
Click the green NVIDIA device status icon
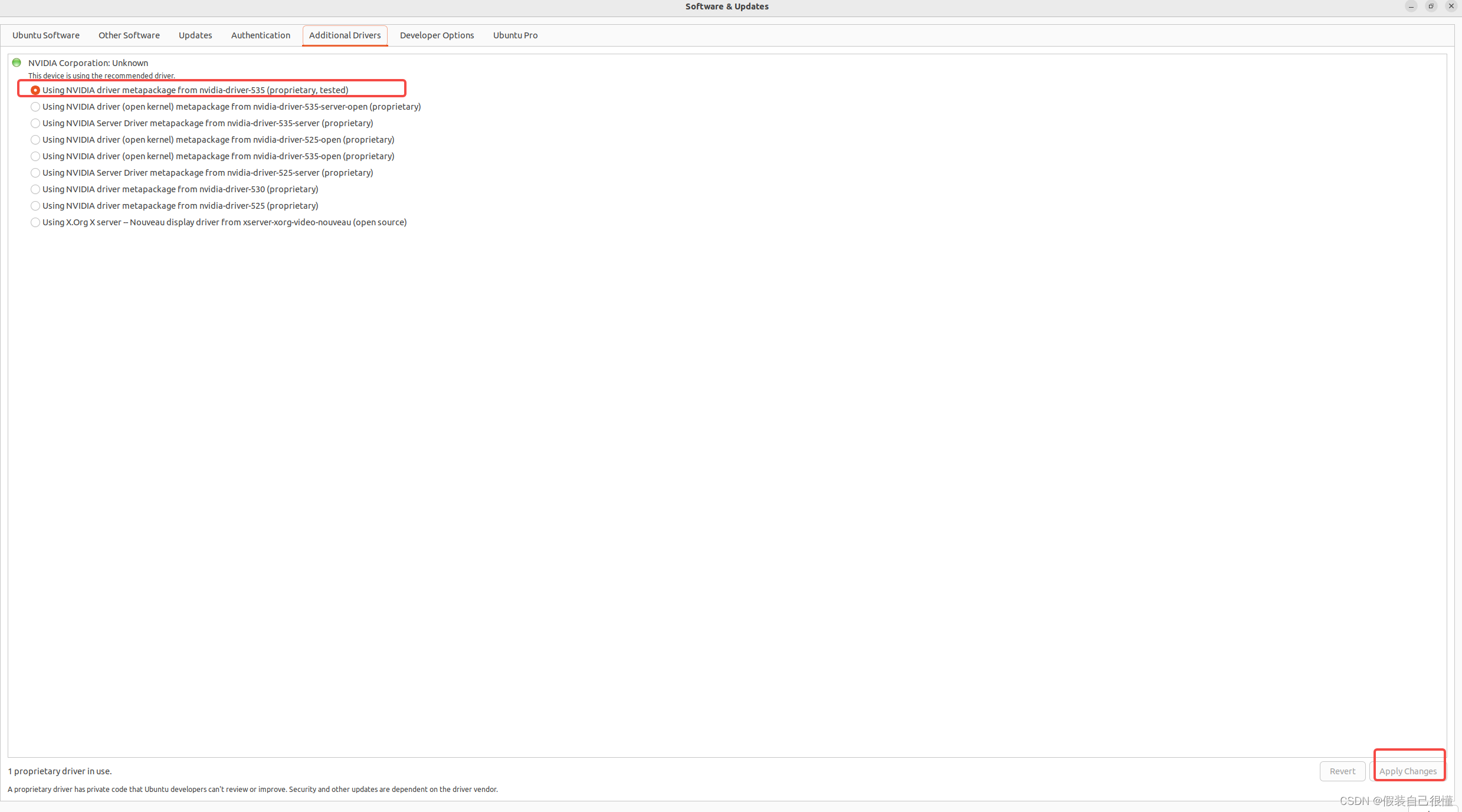(x=17, y=63)
